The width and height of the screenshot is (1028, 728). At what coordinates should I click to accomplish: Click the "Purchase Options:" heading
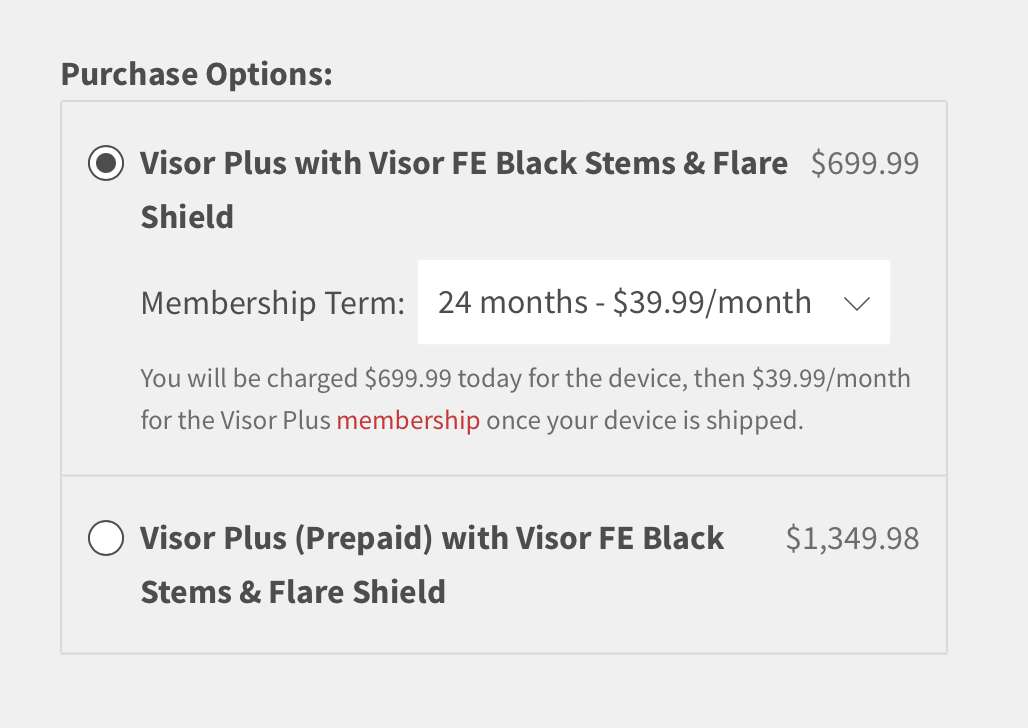pos(197,74)
